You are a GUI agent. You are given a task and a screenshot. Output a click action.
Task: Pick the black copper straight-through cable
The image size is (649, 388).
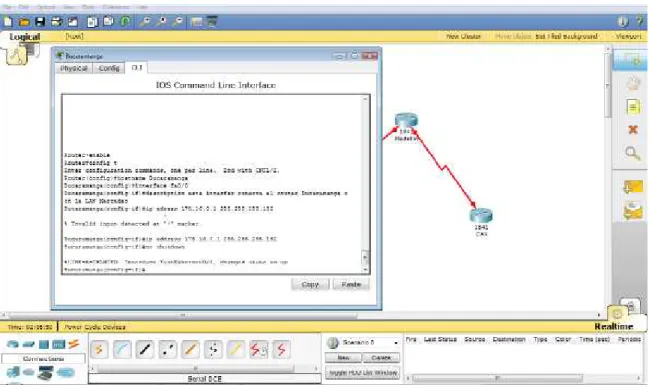(145, 350)
